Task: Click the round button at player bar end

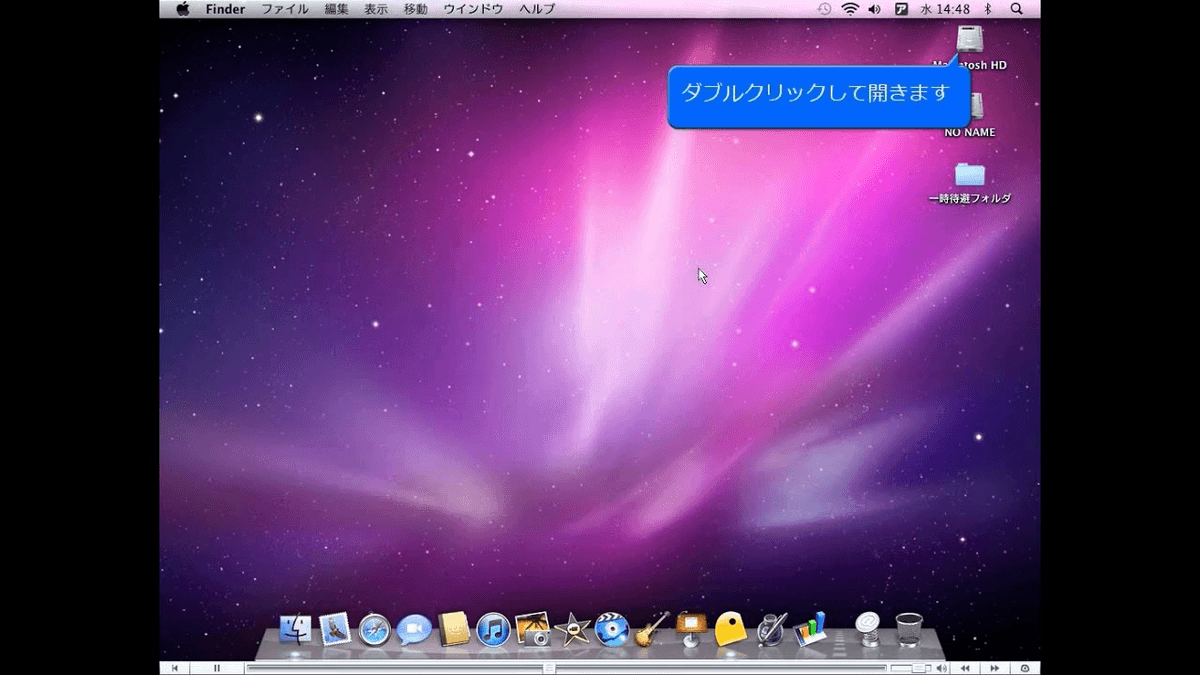Action: pyautogui.click(x=1024, y=668)
